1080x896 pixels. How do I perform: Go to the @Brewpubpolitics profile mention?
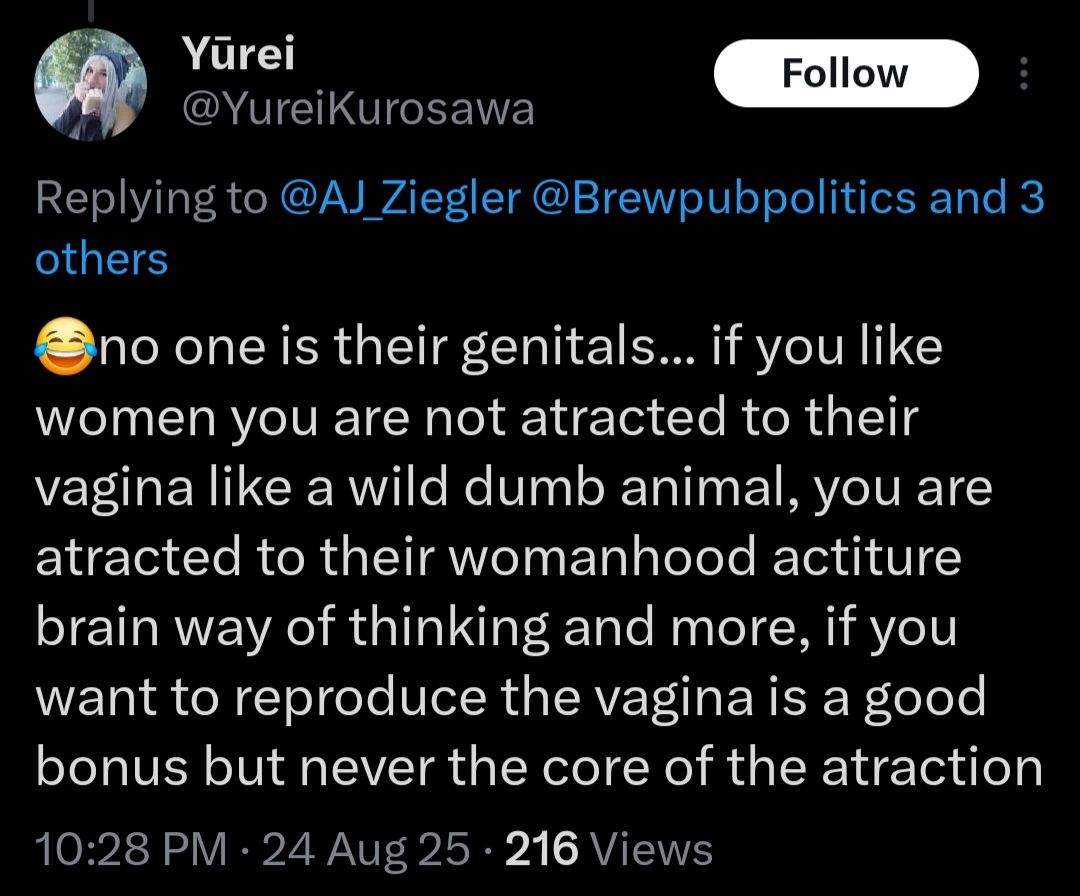click(727, 198)
